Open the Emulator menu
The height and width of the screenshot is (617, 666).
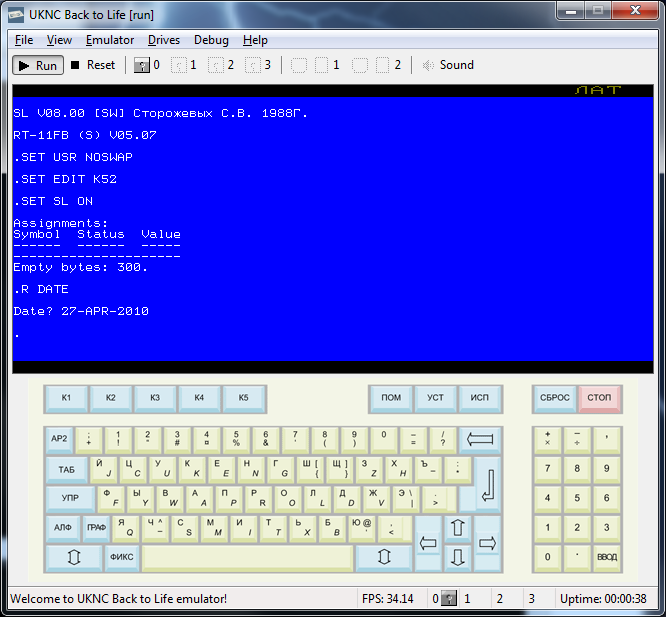pyautogui.click(x=110, y=40)
